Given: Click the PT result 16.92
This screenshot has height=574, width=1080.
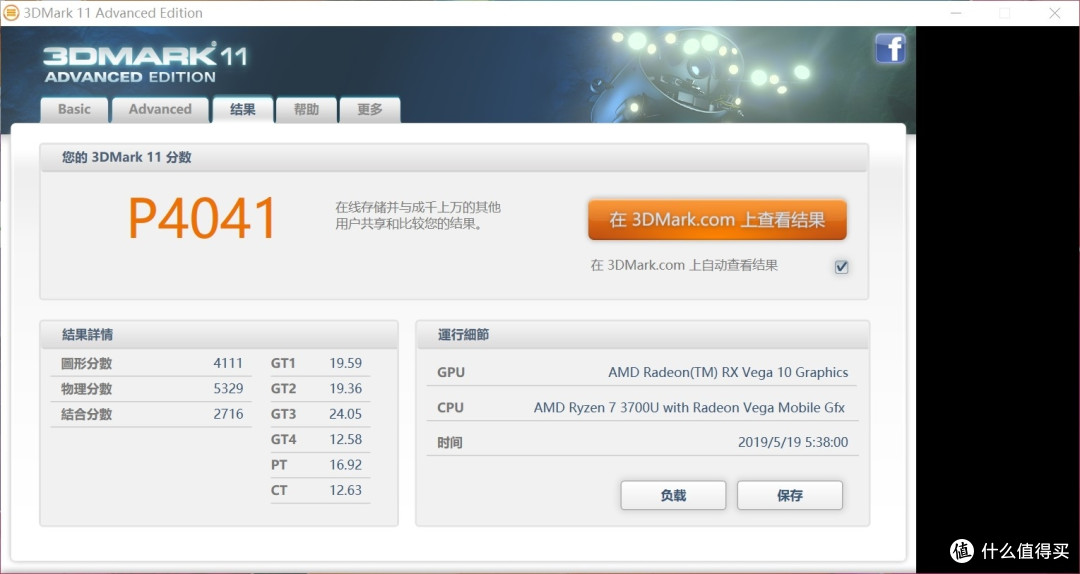Looking at the screenshot, I should click(x=345, y=465).
